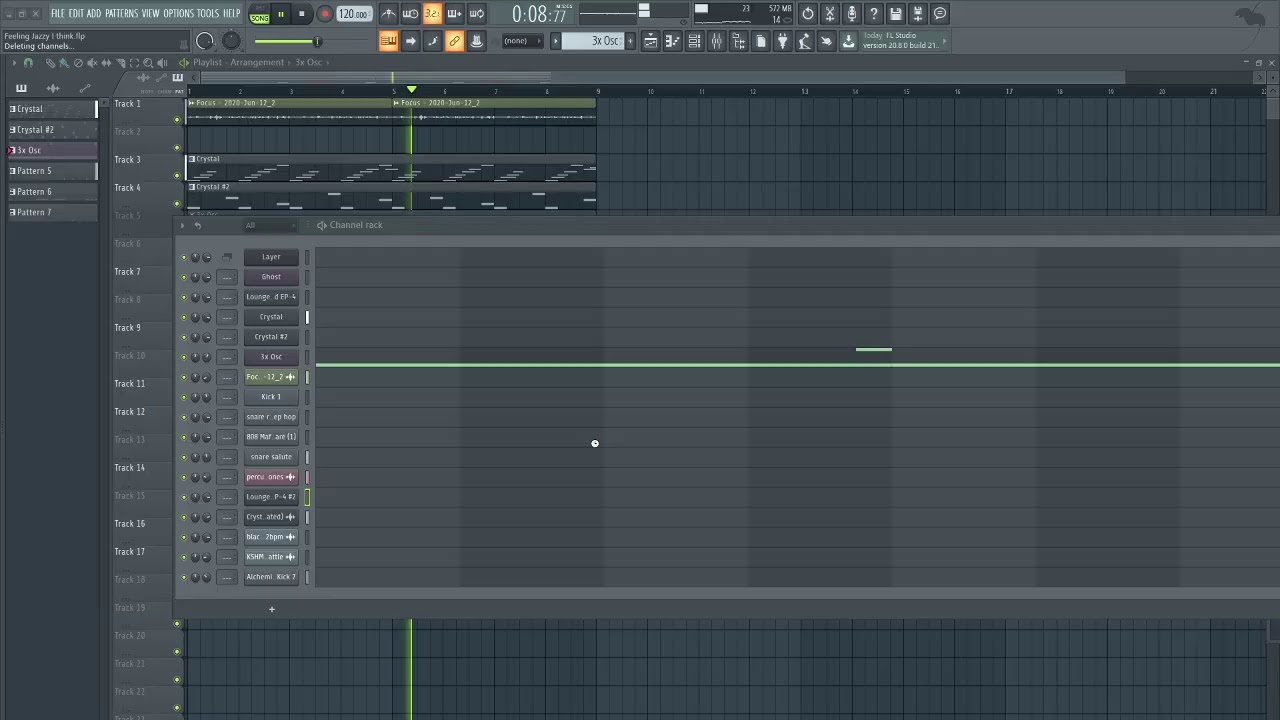
Task: Toggle note/clip grouping link icon
Action: [x=454, y=41]
